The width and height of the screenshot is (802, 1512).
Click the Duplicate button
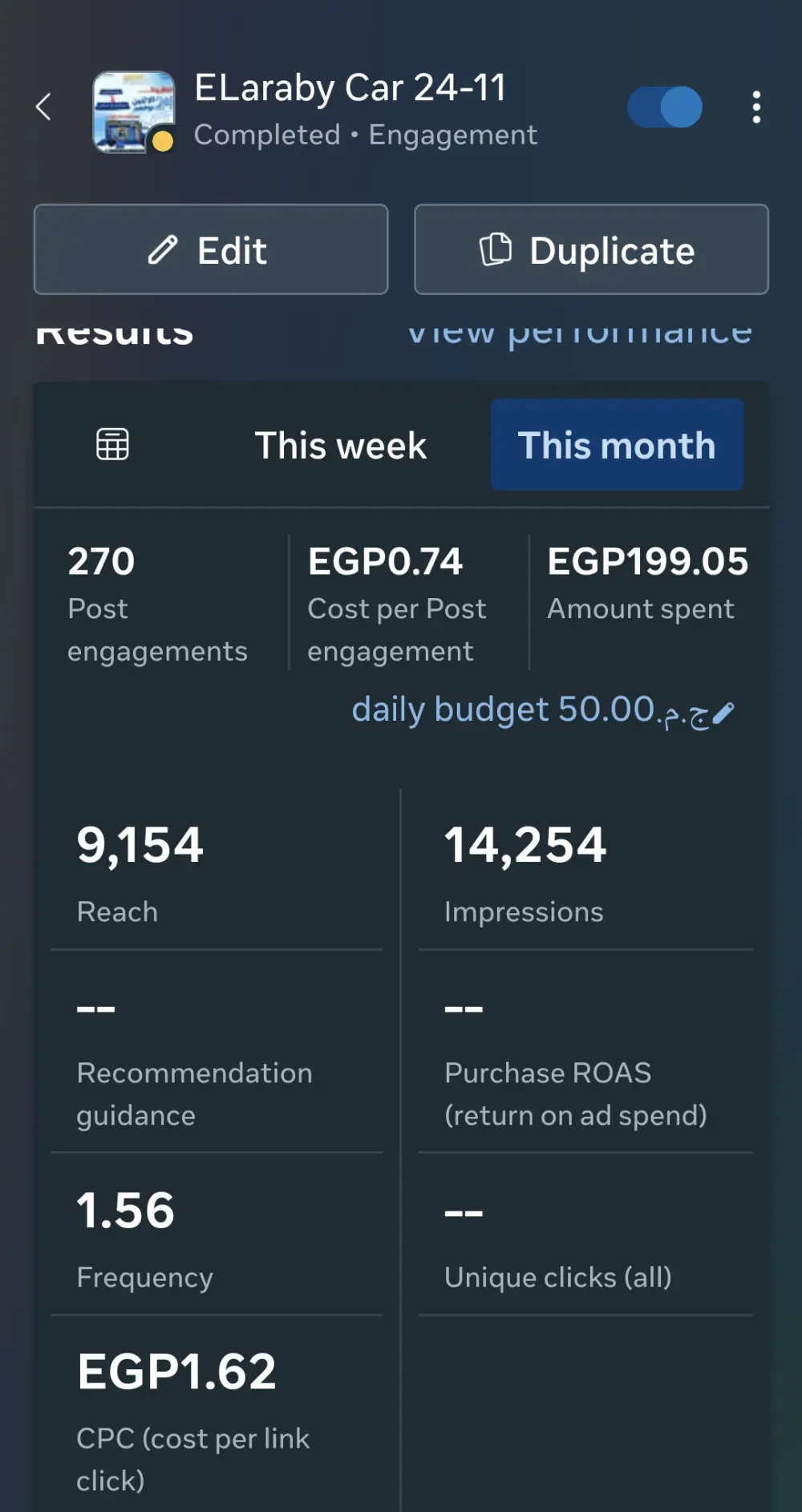pyautogui.click(x=591, y=250)
